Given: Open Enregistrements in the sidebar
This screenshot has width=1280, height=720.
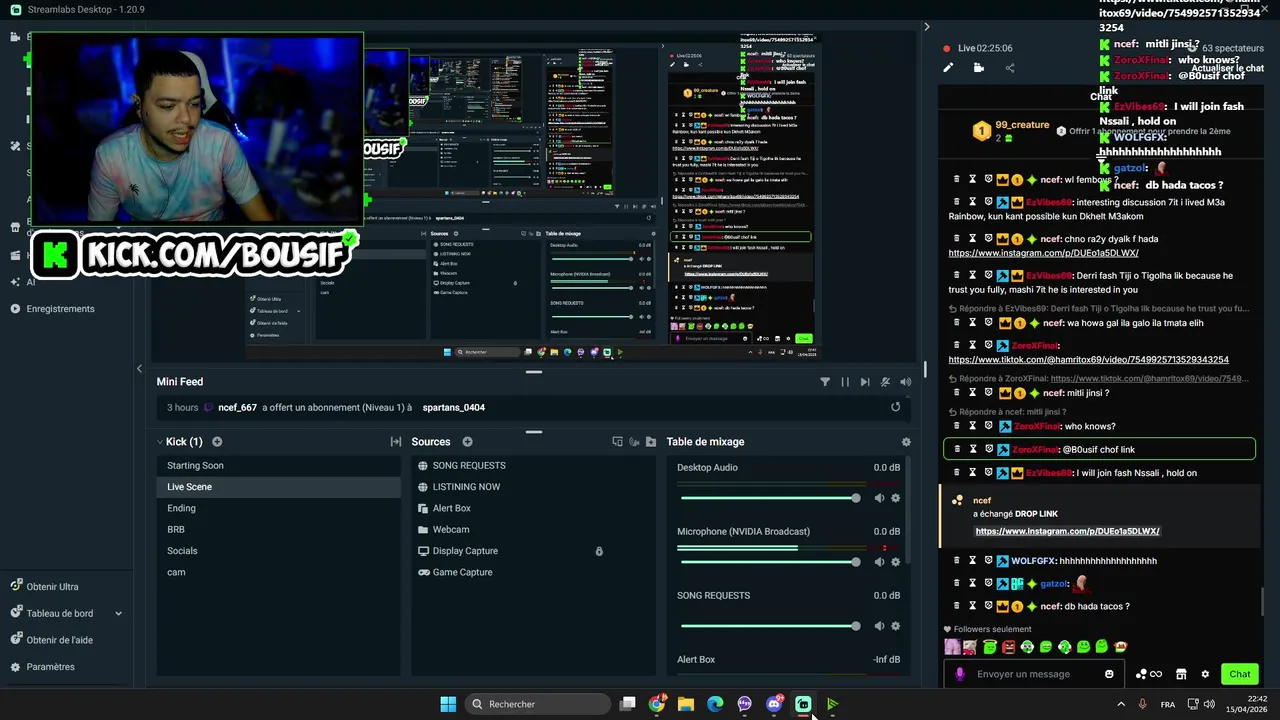Looking at the screenshot, I should 60,309.
